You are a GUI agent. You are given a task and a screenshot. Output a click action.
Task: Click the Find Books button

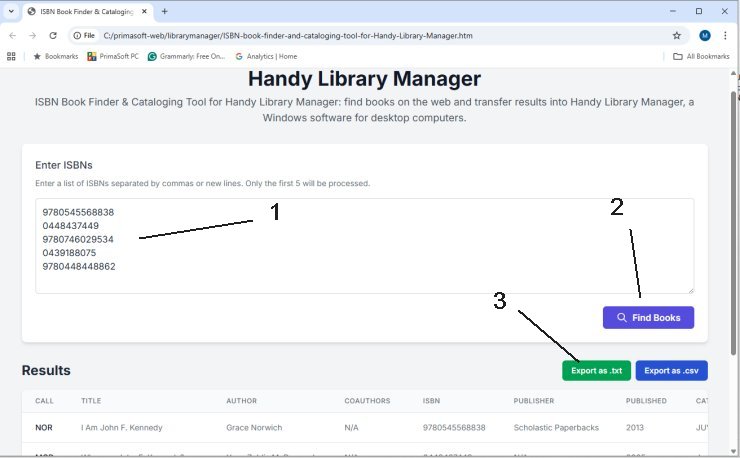tap(648, 317)
